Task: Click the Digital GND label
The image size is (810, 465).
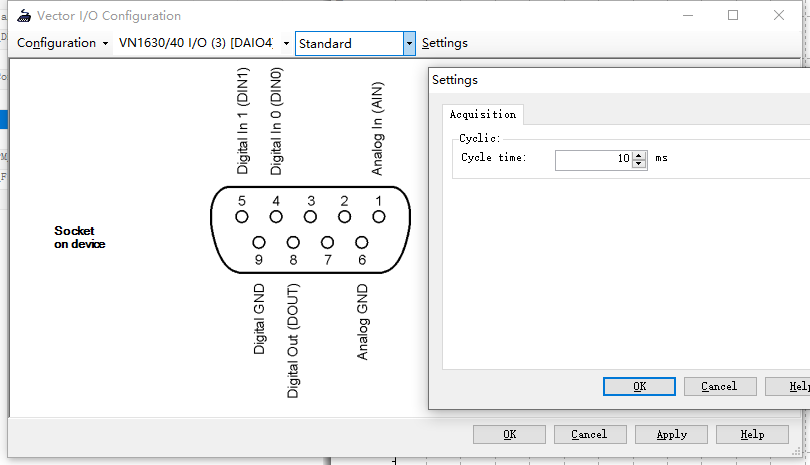Action: coord(259,319)
